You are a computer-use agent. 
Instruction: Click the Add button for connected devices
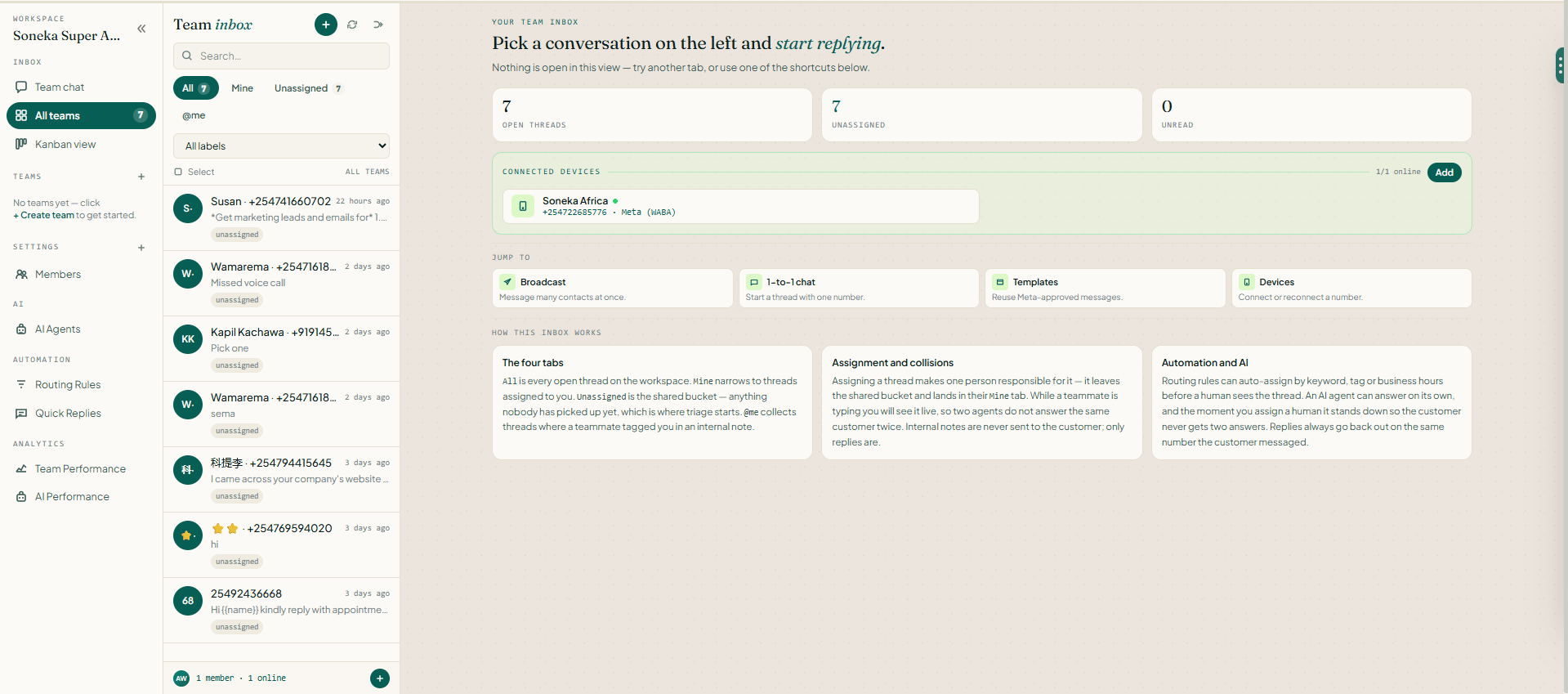tap(1444, 172)
